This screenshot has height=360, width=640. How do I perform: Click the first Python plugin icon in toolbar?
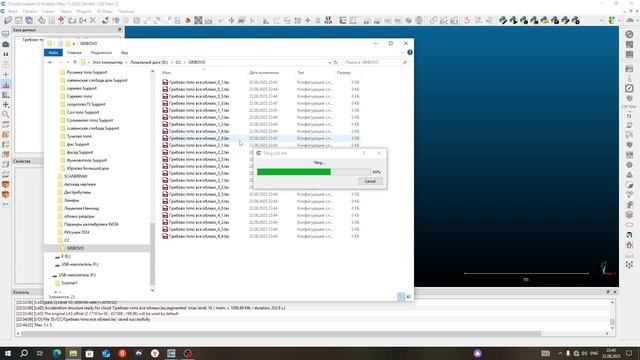(x=503, y=20)
